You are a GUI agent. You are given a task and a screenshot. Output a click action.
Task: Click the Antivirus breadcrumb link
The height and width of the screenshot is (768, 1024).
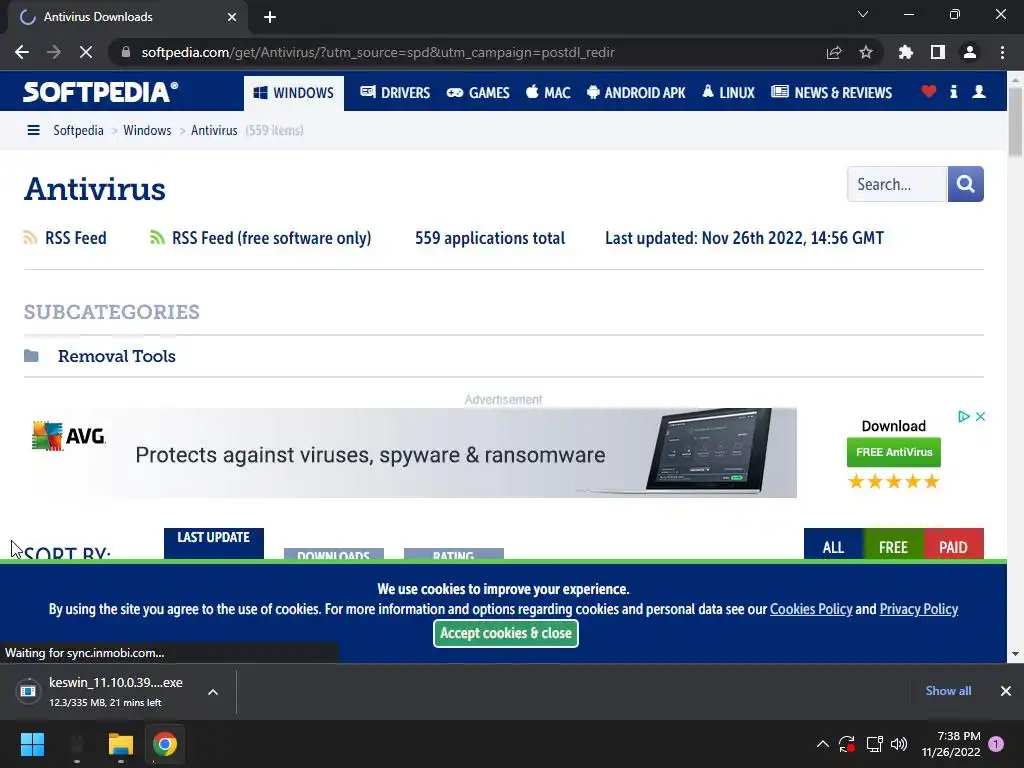point(214,130)
